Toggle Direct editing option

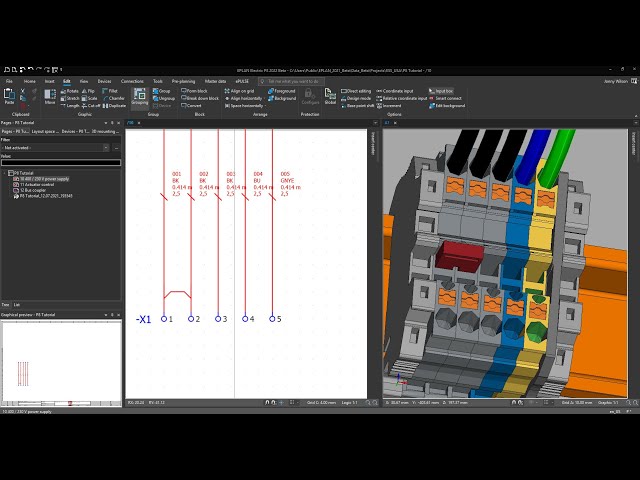tap(356, 91)
